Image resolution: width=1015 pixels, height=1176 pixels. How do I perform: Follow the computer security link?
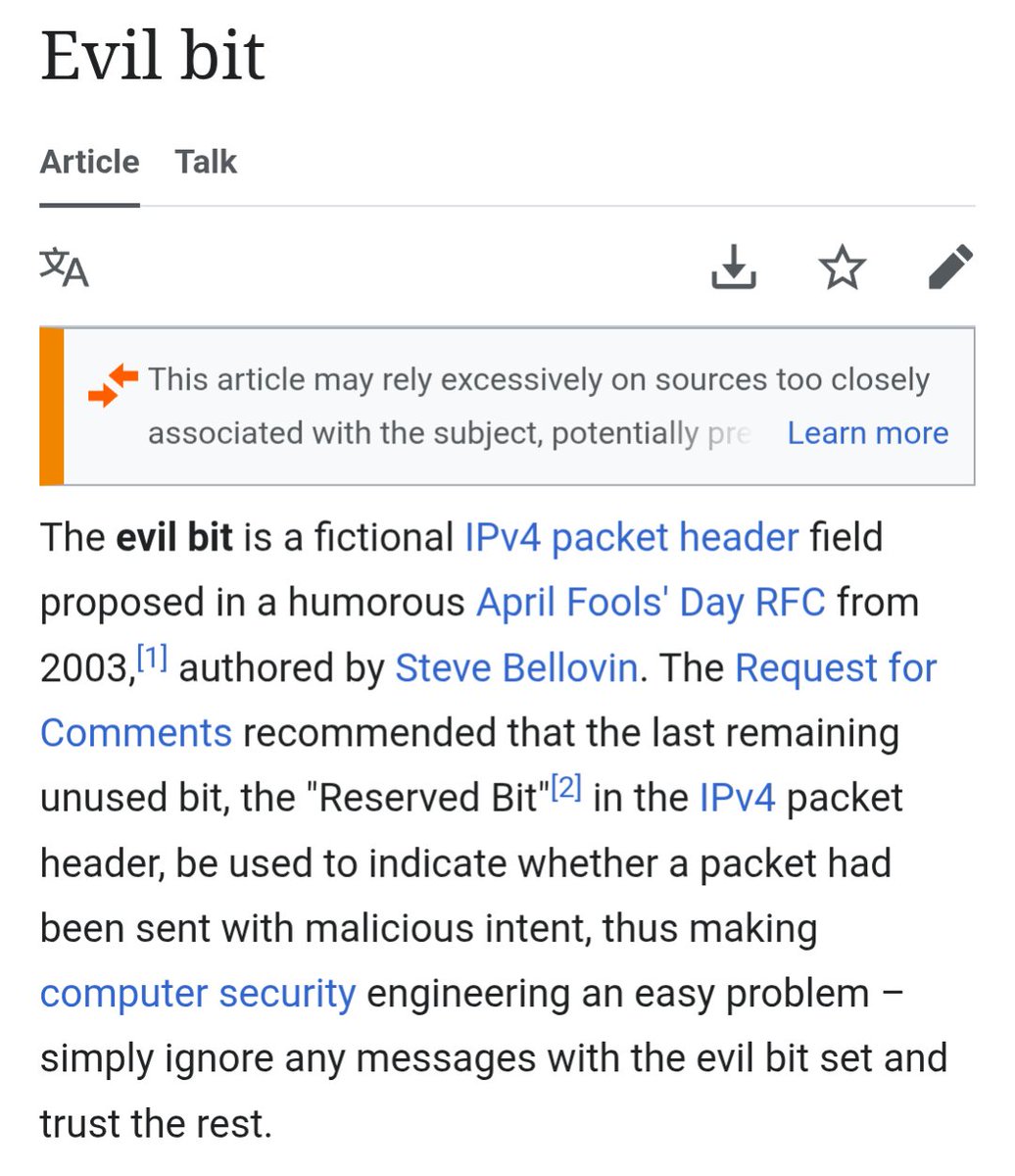click(198, 994)
